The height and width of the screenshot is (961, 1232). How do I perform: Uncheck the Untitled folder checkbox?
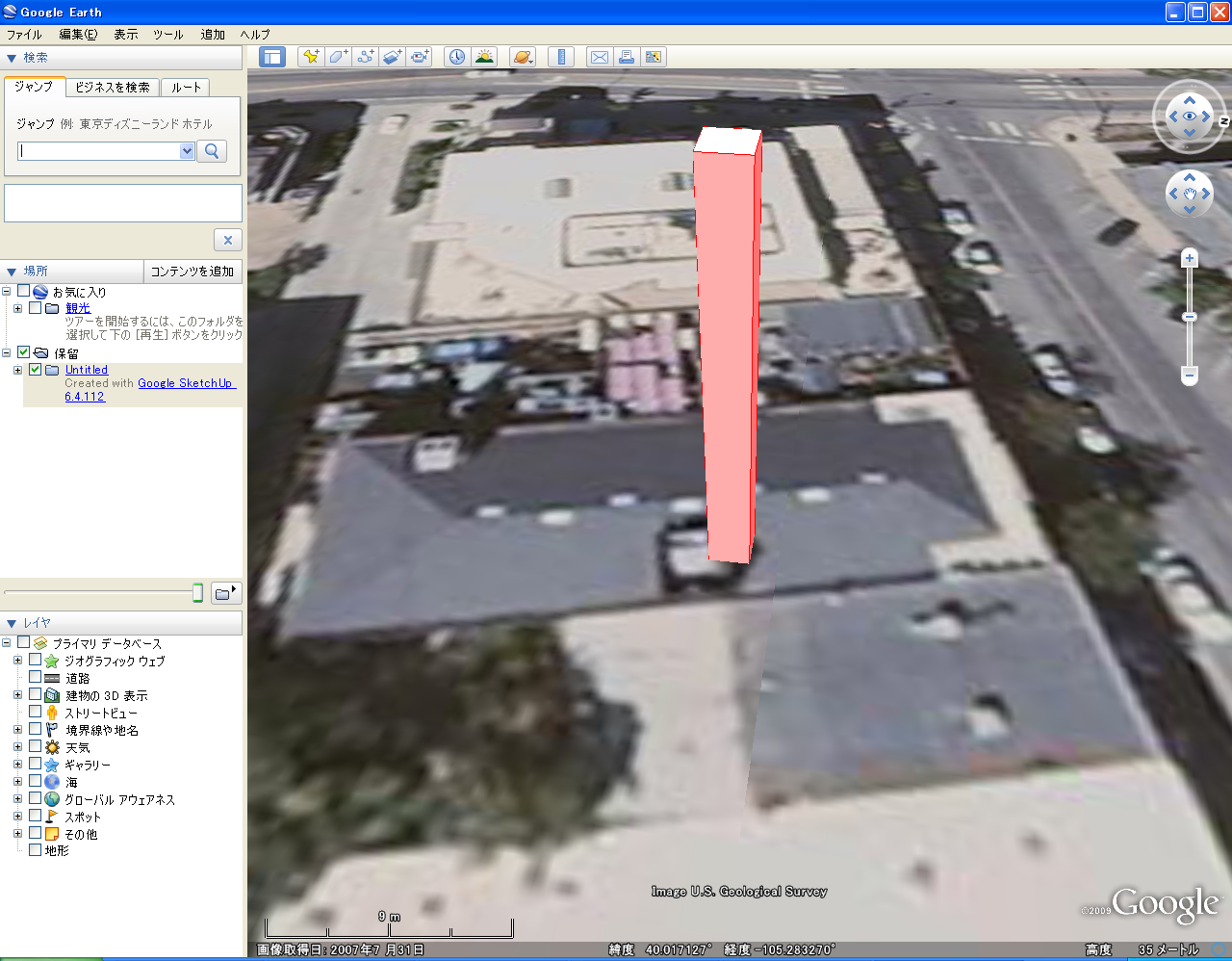click(x=36, y=370)
